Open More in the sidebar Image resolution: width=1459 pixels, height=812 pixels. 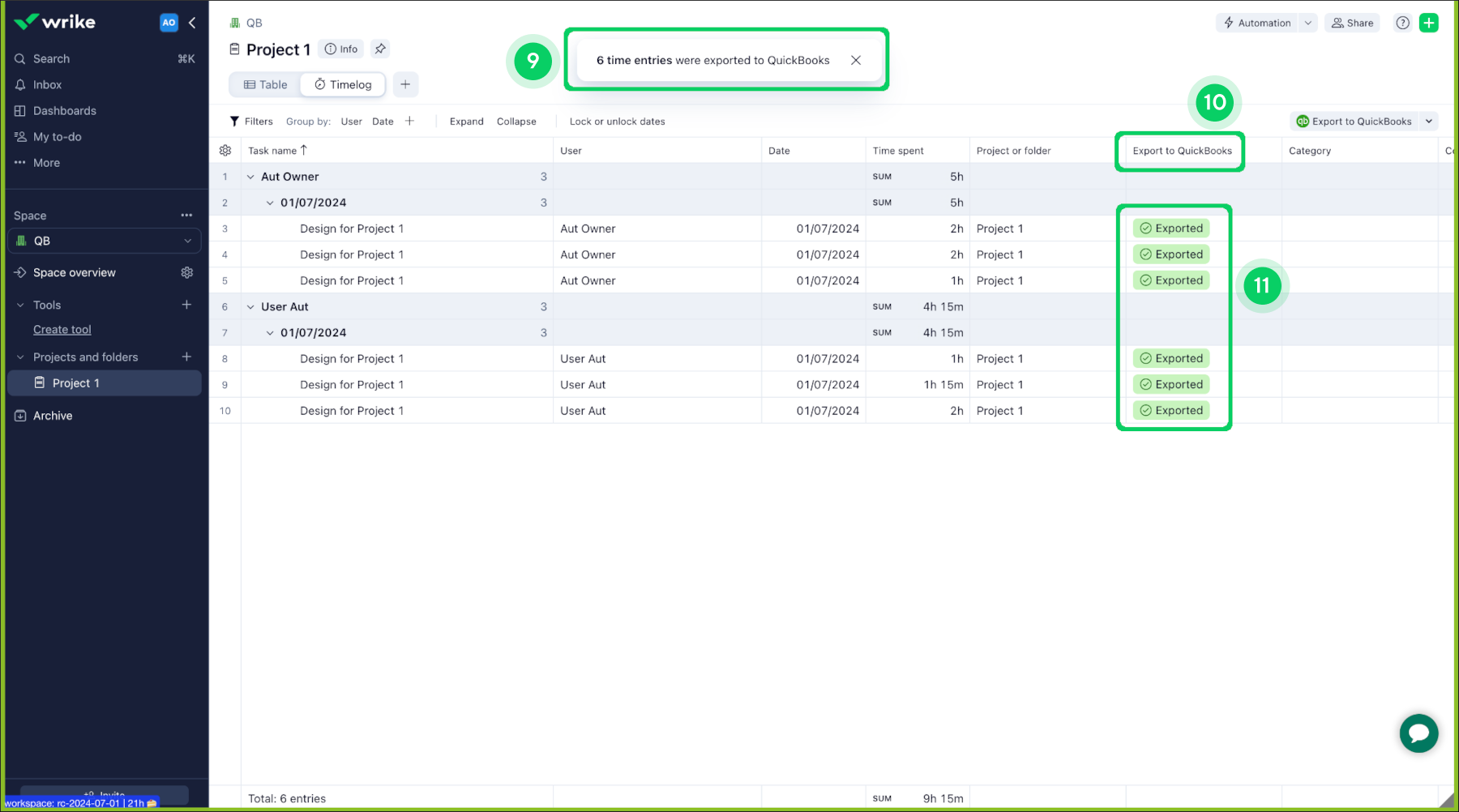coord(45,162)
